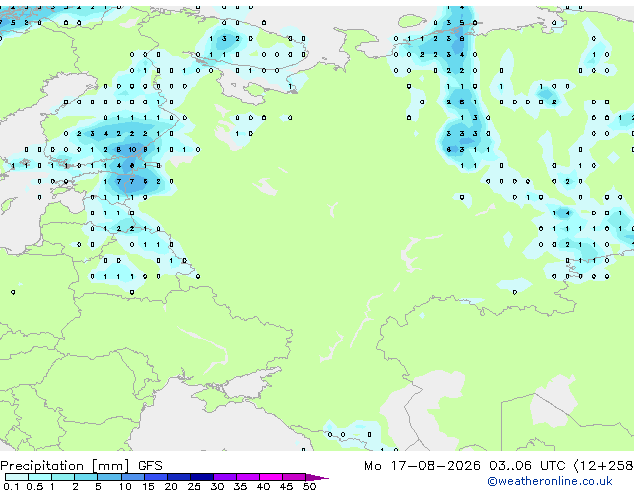Screen dimensions: 634x490
Task: Click the '(12+258' forecast offset text
Action: coord(603,466)
